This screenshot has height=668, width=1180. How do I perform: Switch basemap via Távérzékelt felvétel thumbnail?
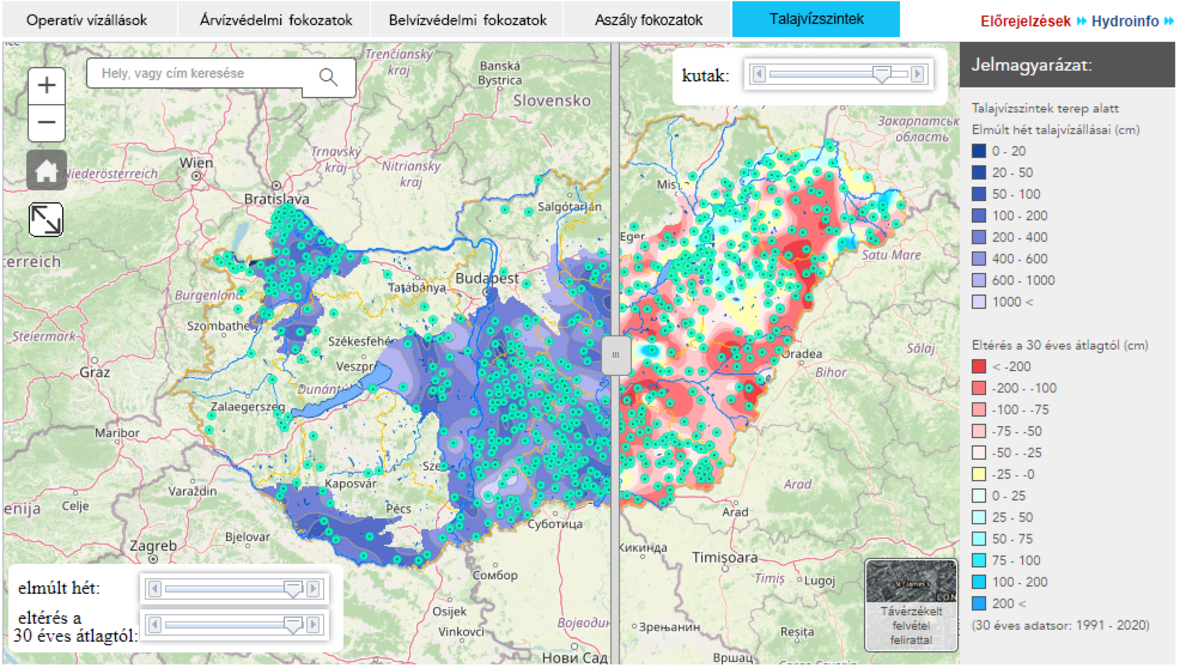point(910,605)
